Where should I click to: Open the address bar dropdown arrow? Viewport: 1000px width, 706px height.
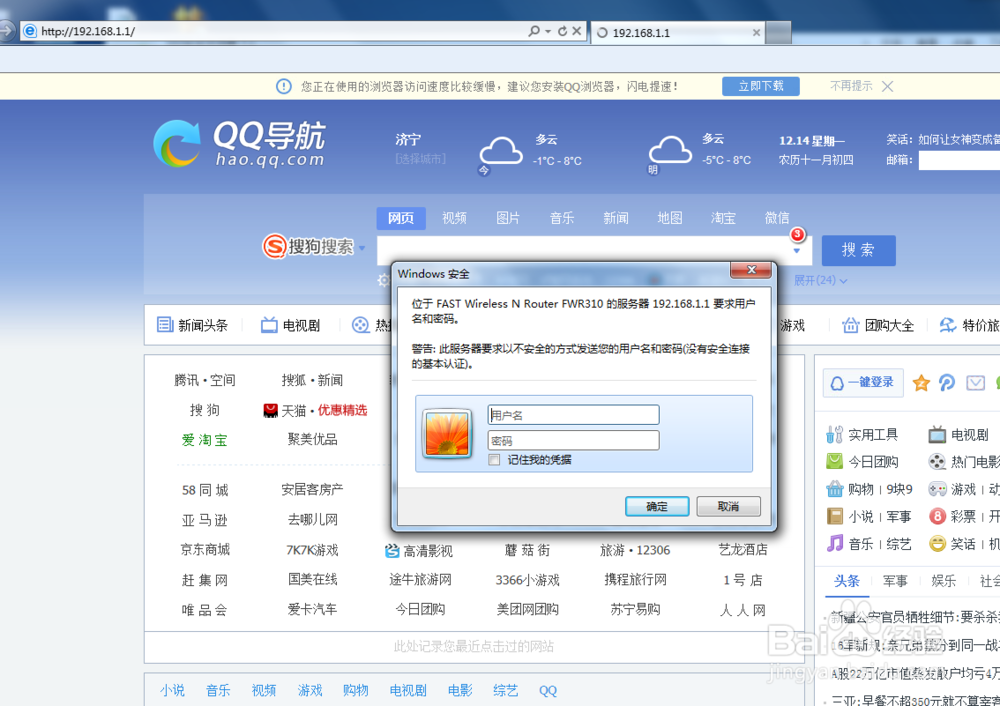(548, 31)
